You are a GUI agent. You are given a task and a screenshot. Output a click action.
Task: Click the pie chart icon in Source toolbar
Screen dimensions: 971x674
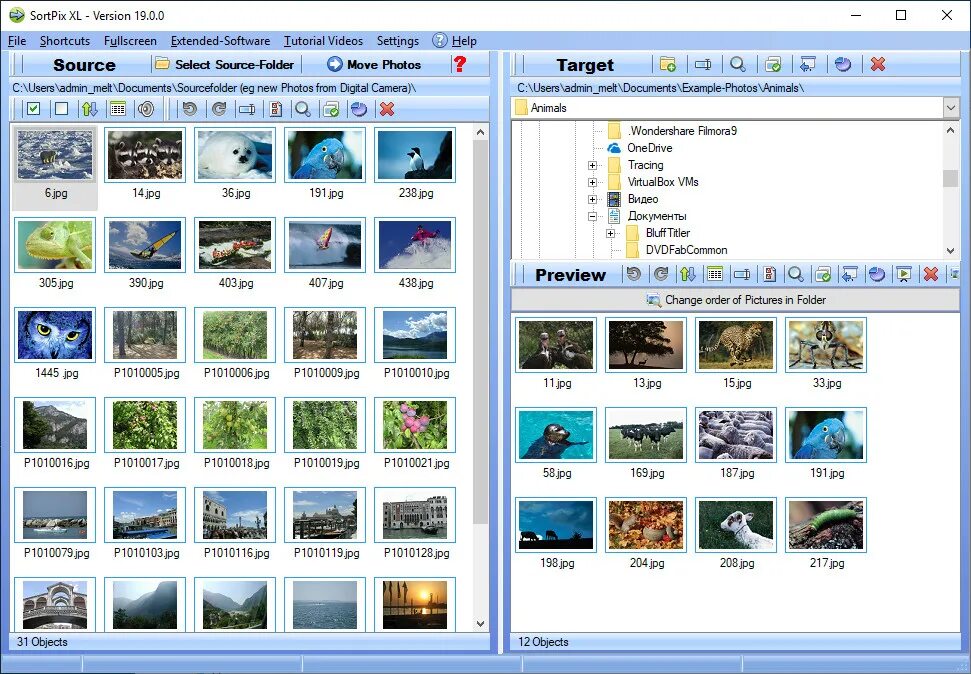point(359,109)
